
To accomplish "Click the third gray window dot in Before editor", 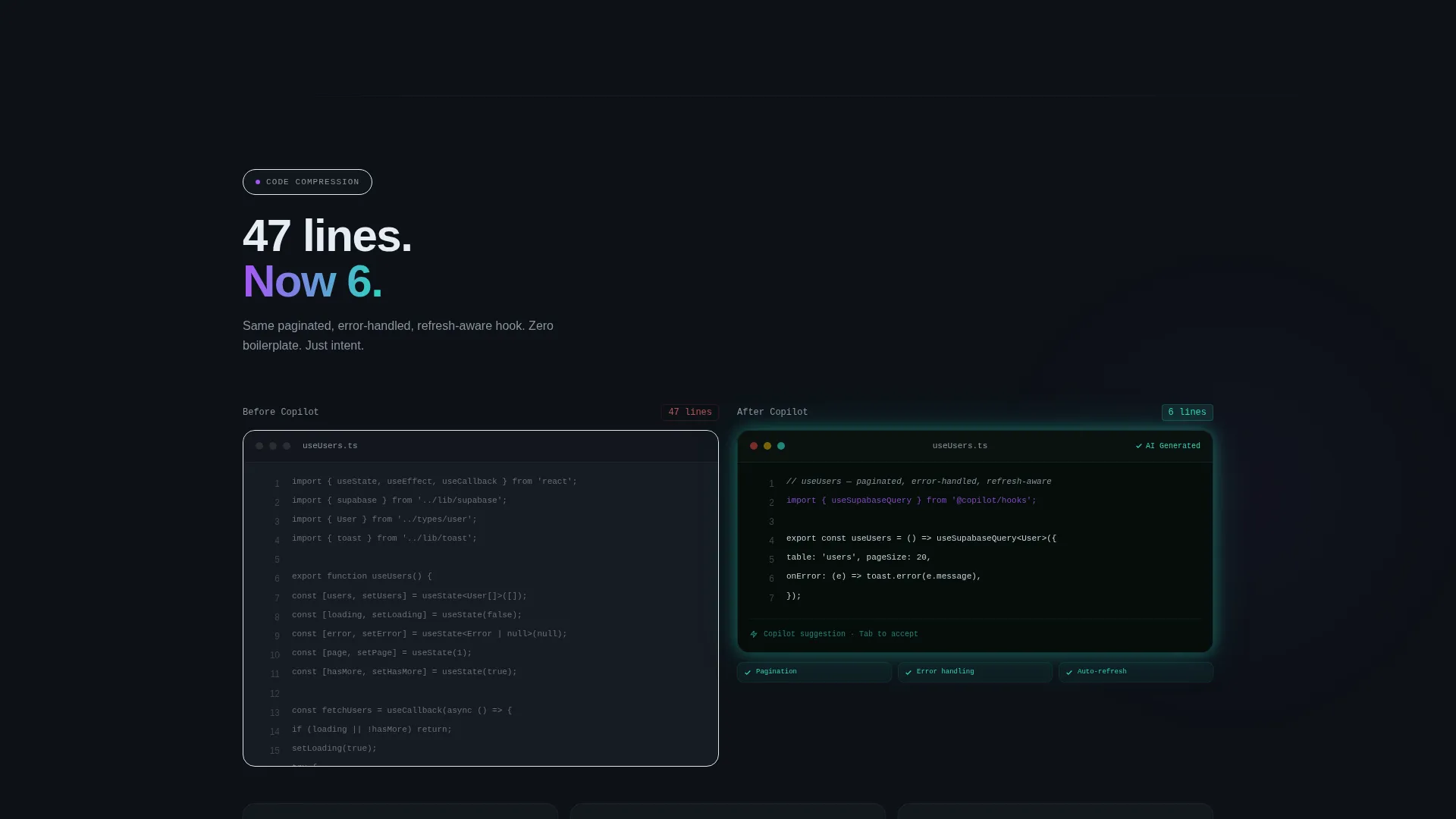I will pyautogui.click(x=287, y=446).
